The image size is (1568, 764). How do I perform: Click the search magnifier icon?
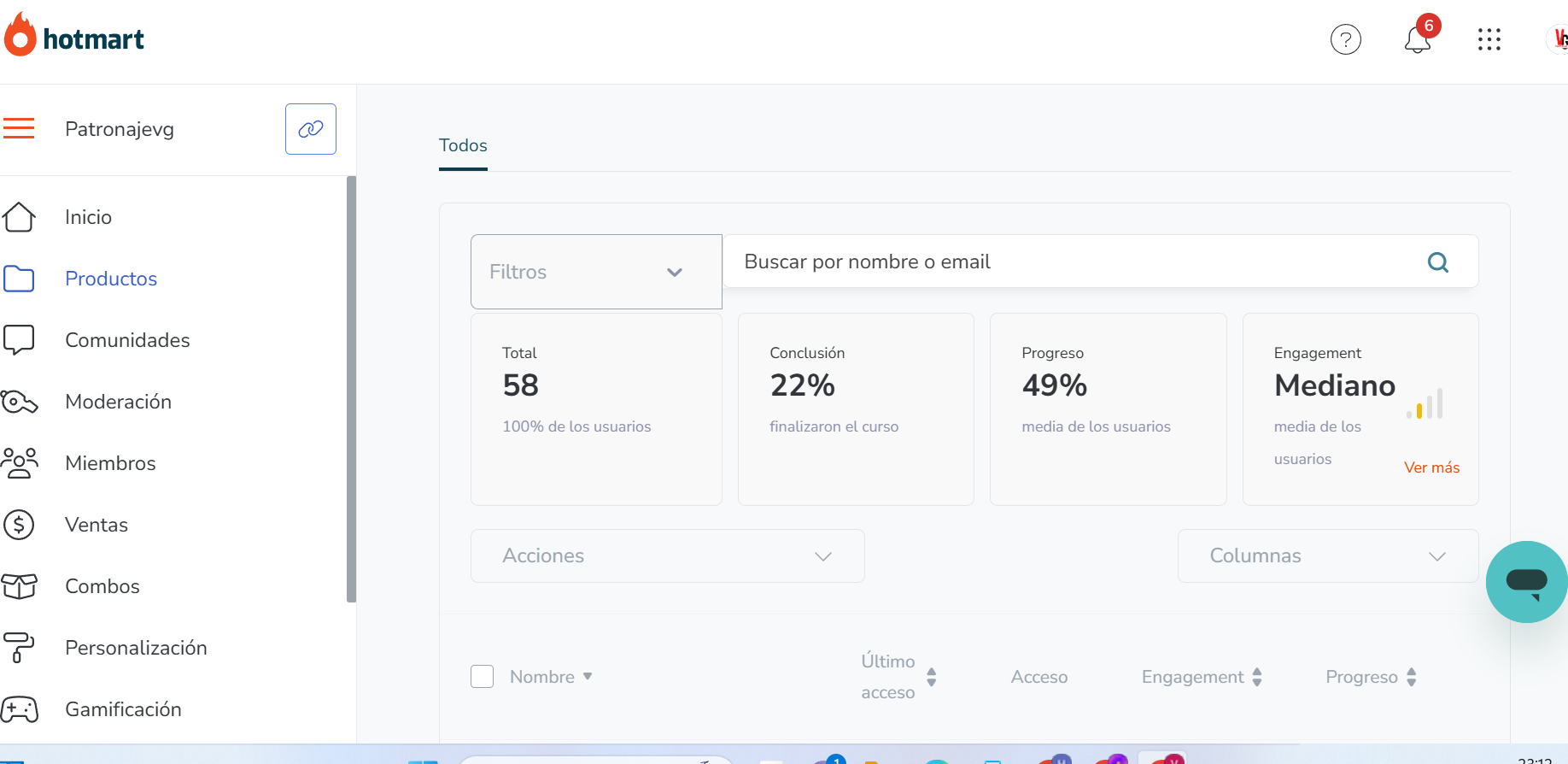click(x=1438, y=262)
